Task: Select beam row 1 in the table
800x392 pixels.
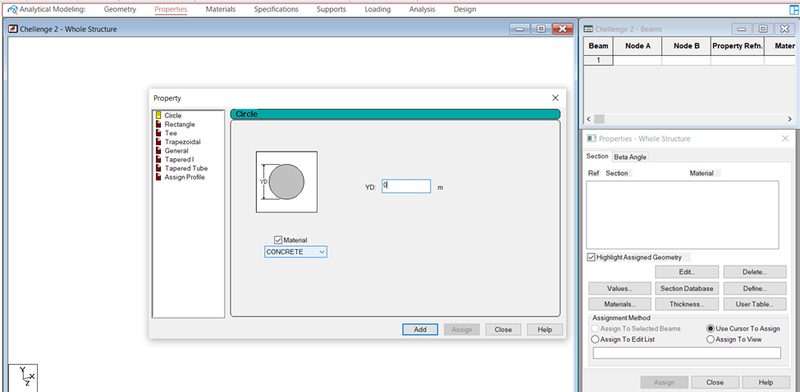Action: [x=598, y=60]
